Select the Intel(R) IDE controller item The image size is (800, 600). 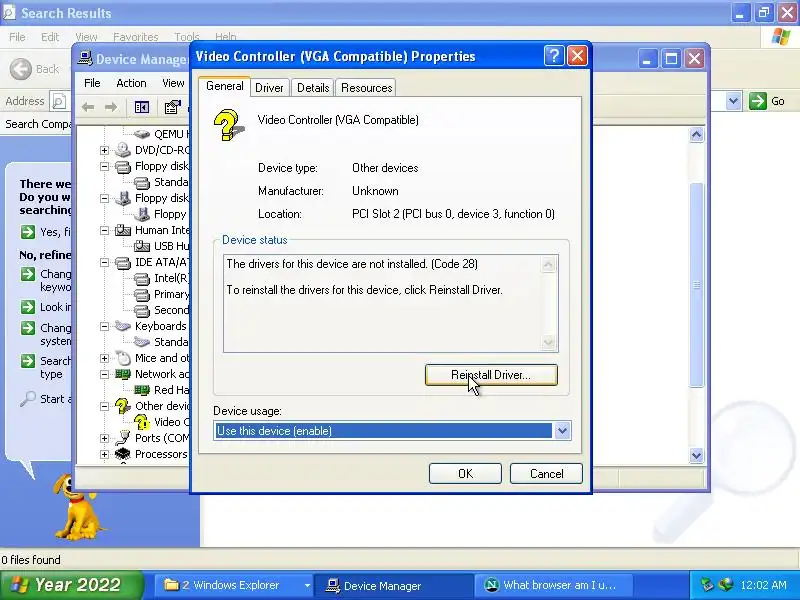point(161,278)
